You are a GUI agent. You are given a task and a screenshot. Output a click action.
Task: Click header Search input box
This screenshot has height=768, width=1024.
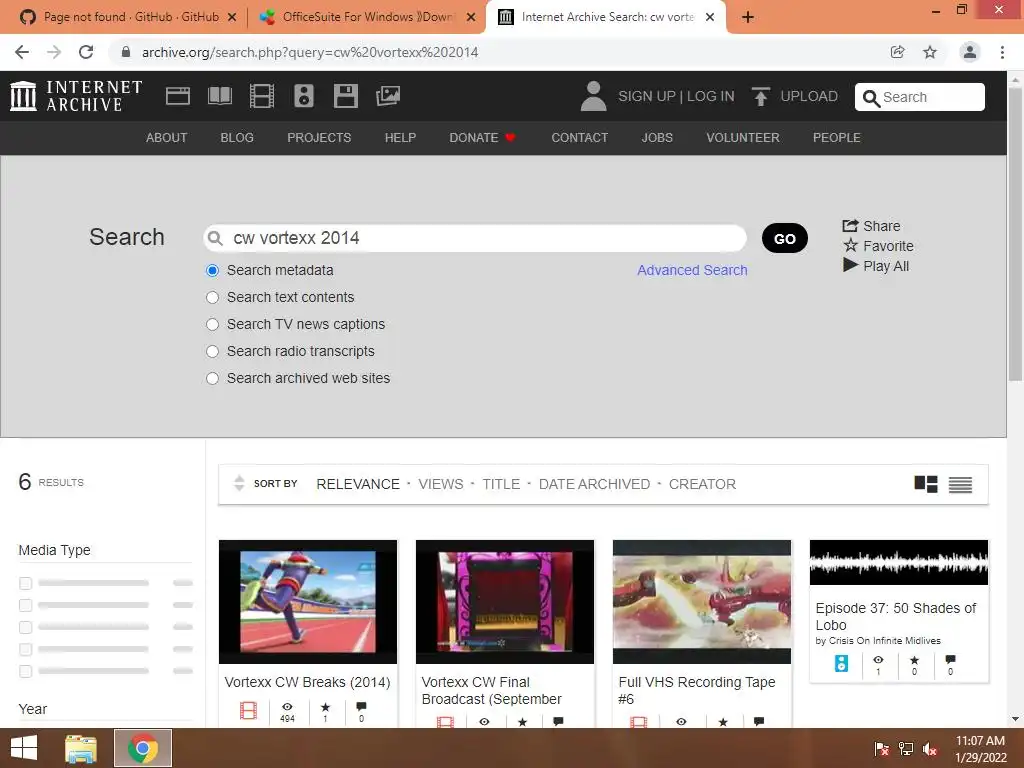920,97
